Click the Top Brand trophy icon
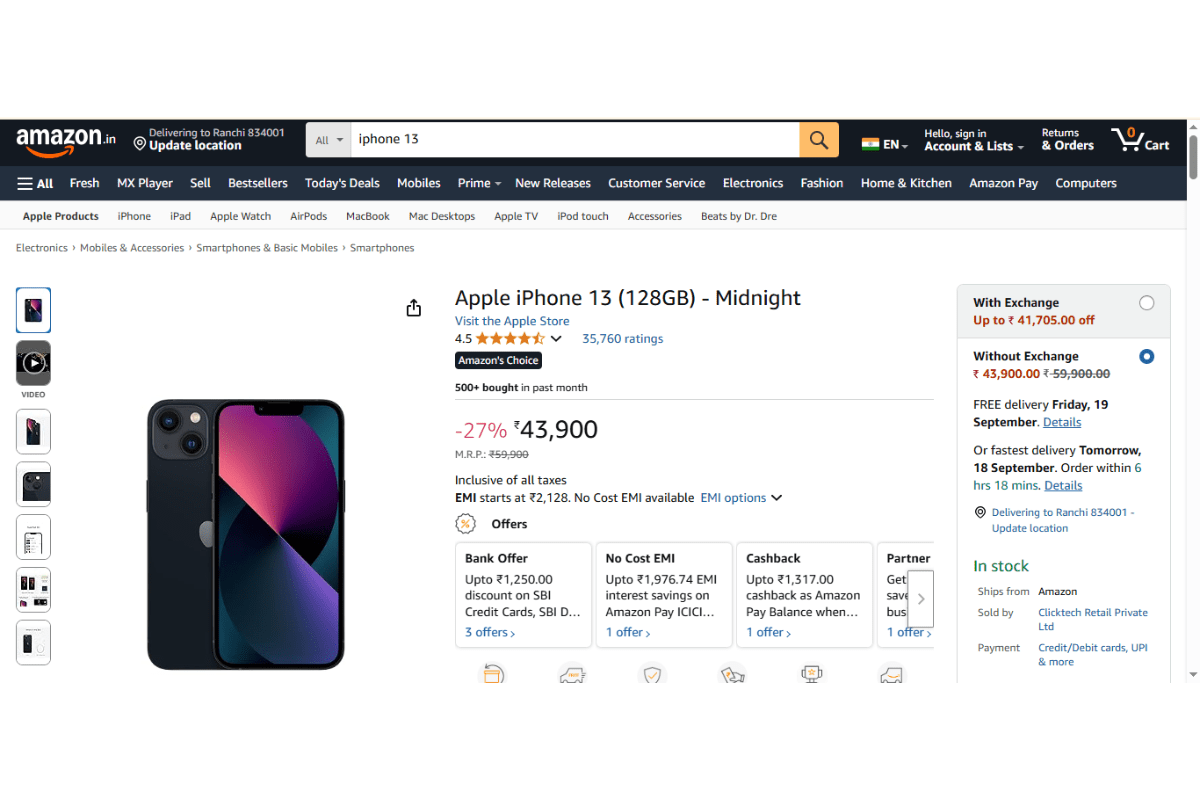This screenshot has width=1200, height=800. click(812, 675)
